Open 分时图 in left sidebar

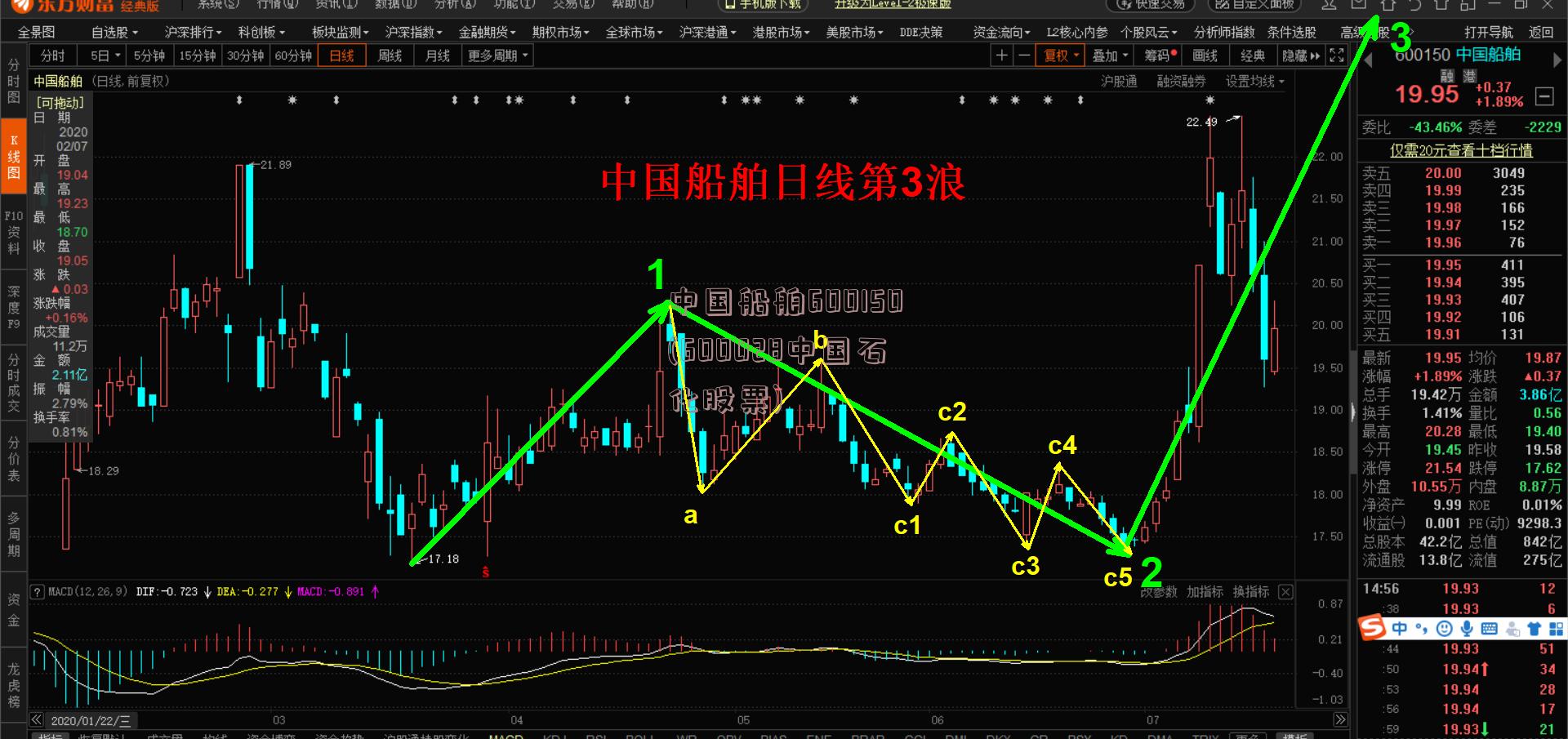pyautogui.click(x=13, y=80)
